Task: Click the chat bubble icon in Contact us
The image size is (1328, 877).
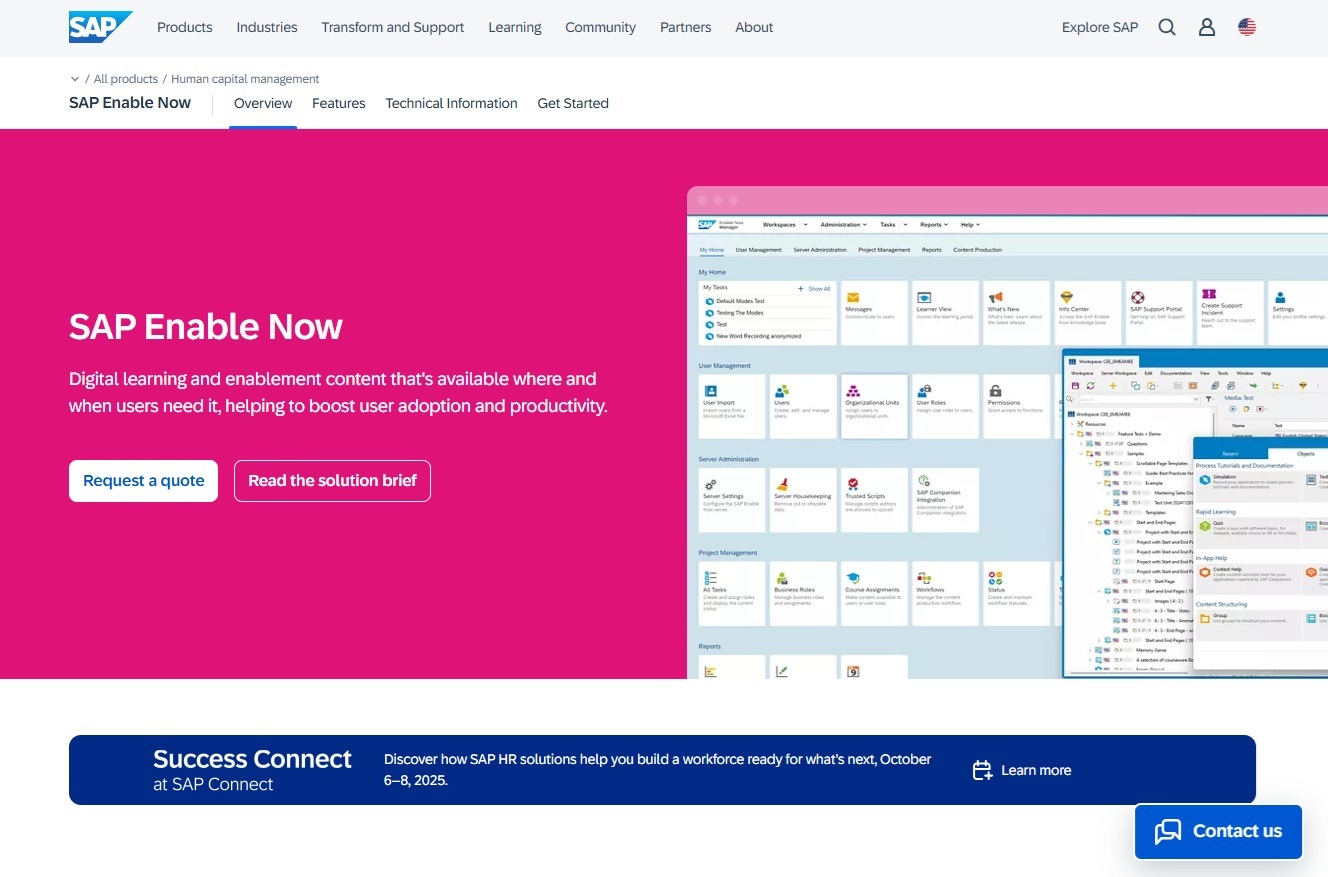Action: [x=1168, y=831]
